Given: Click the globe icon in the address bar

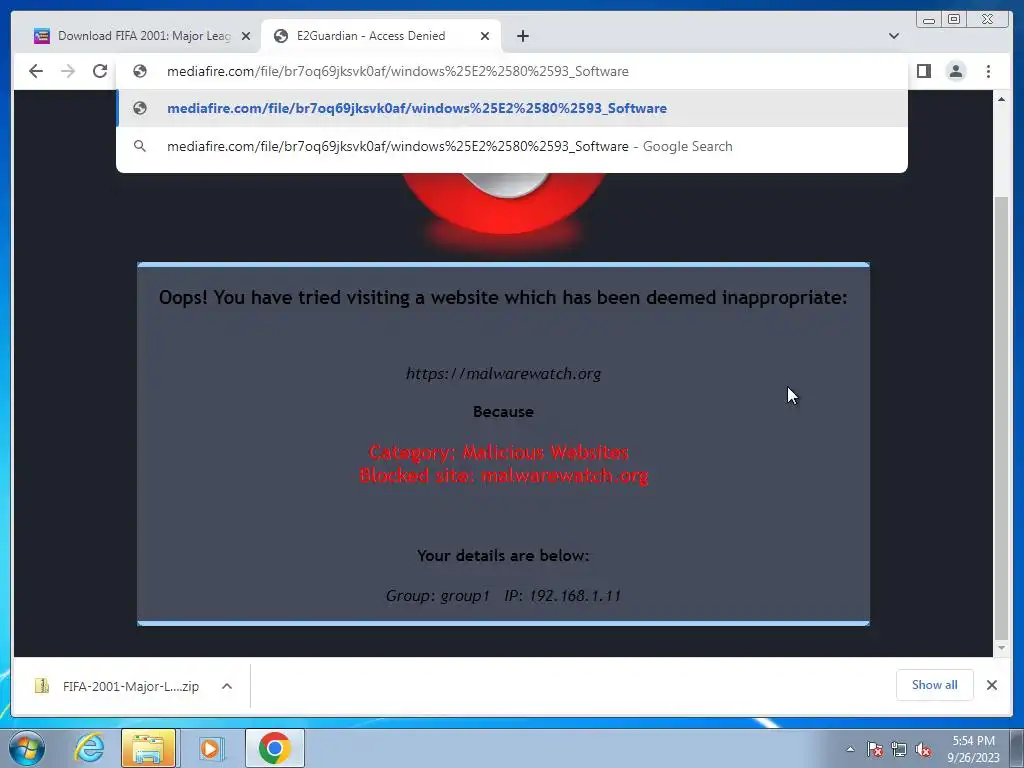Looking at the screenshot, I should coord(140,71).
